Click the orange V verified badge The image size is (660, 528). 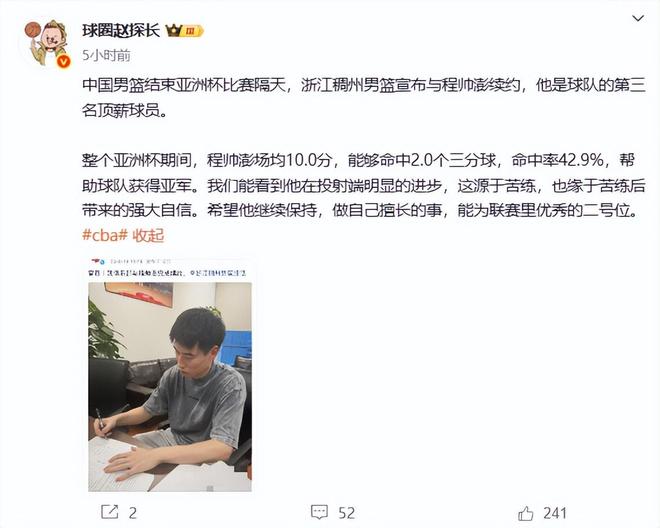coord(63,61)
